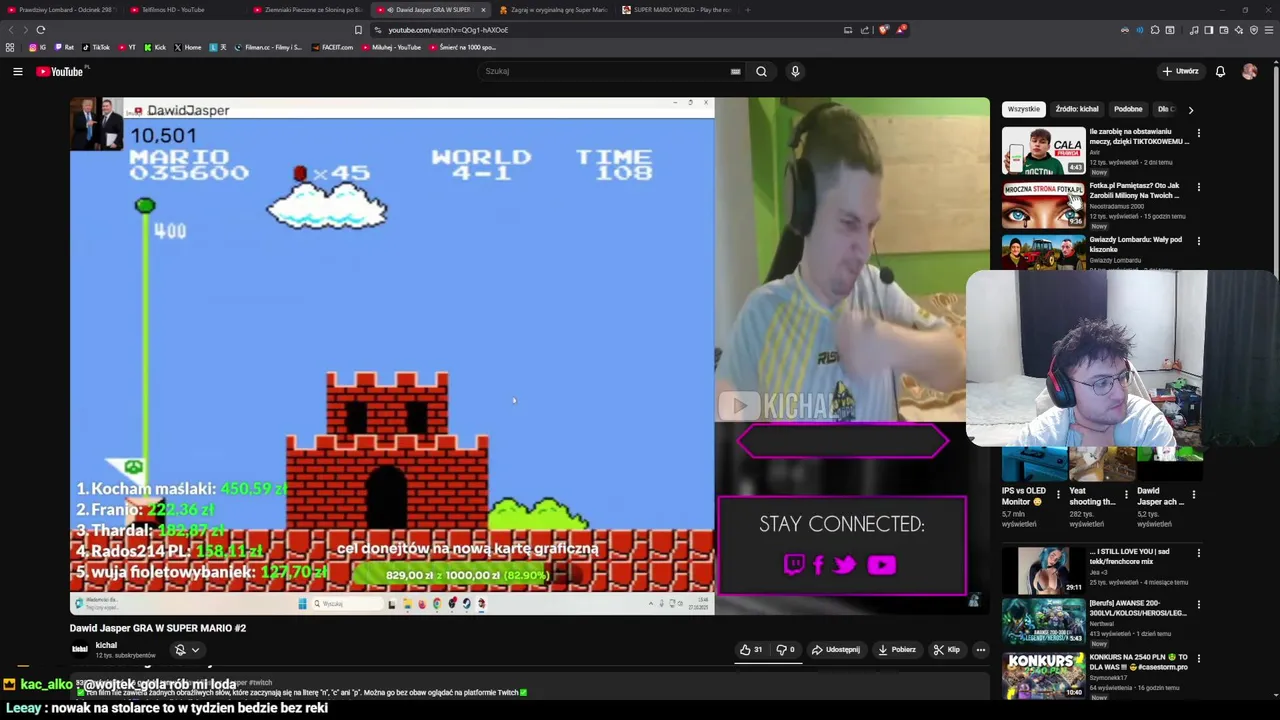Go to YouTube home via logo

pos(60,71)
